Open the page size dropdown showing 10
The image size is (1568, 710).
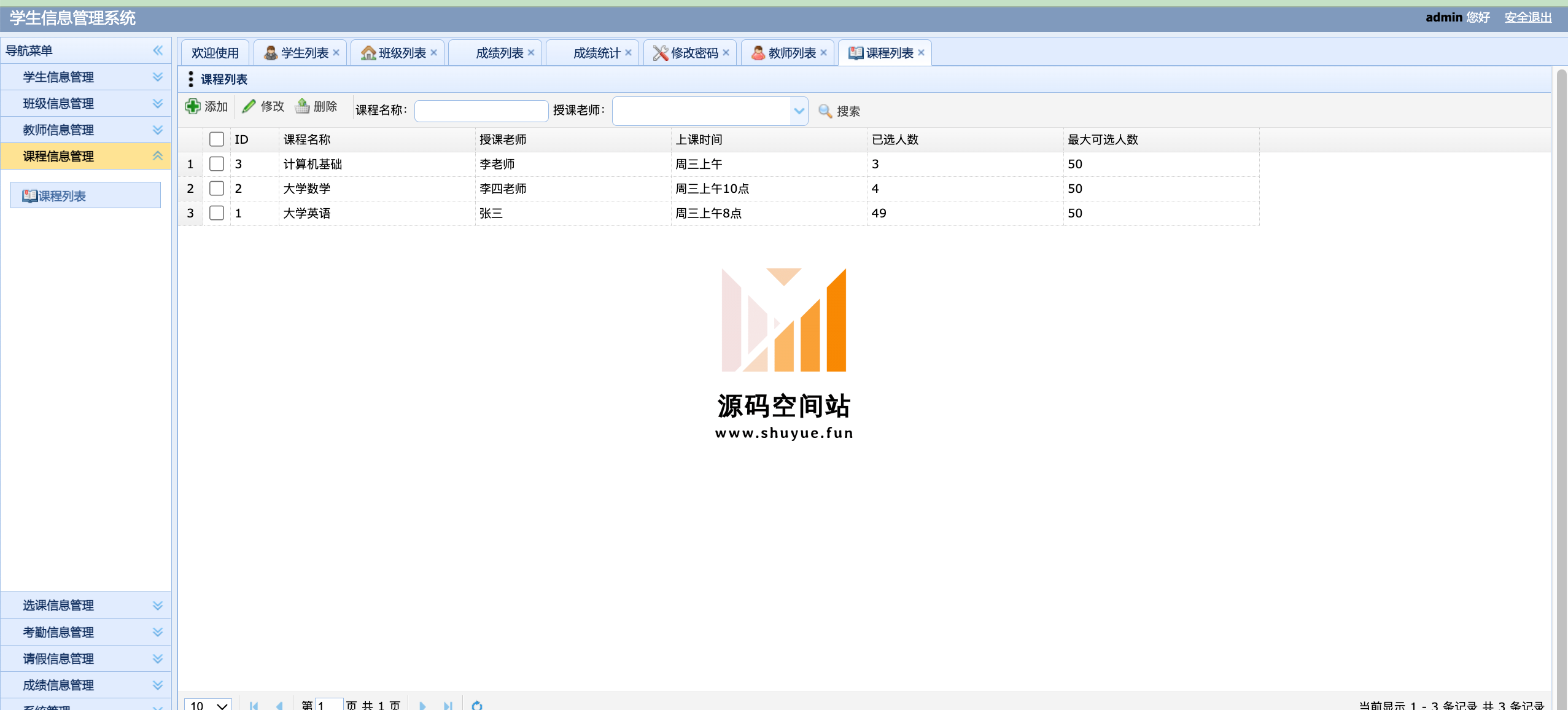[x=208, y=706]
